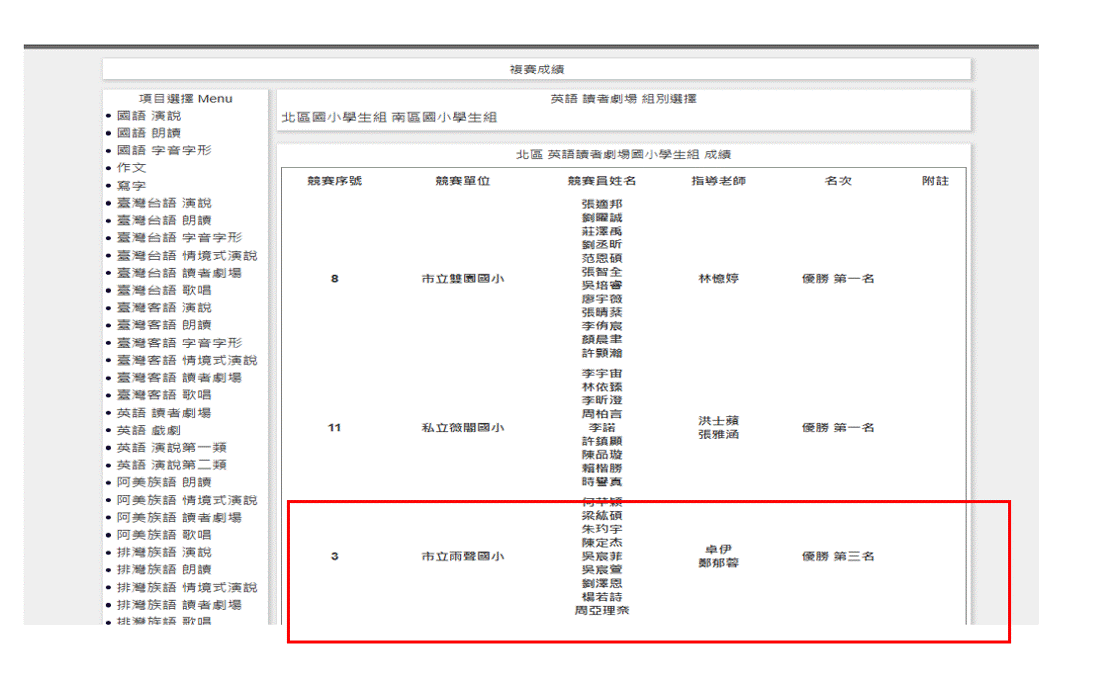The image size is (1114, 686).
Task: Go to the 寫字 results page
Action: point(131,185)
